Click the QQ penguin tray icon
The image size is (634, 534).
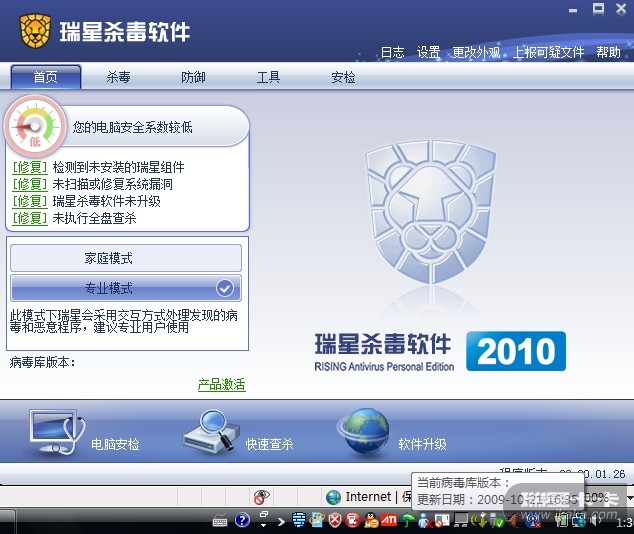[x=371, y=521]
